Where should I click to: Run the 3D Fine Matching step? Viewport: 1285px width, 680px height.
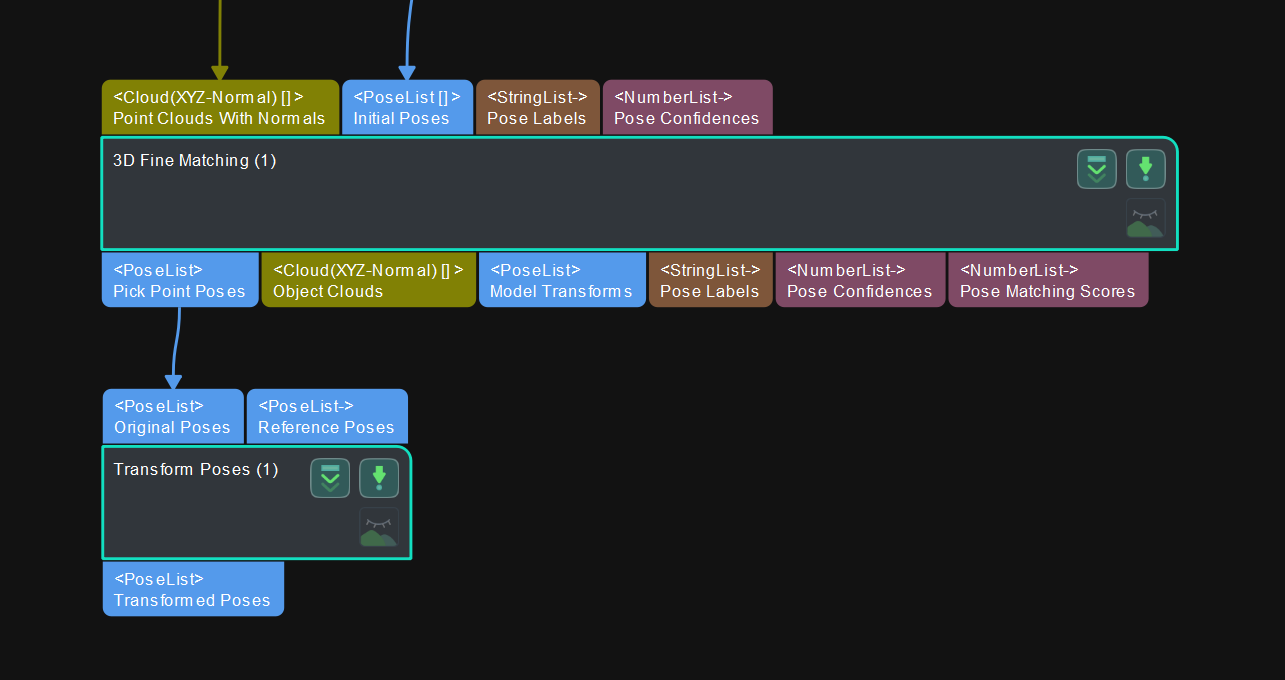click(1146, 169)
